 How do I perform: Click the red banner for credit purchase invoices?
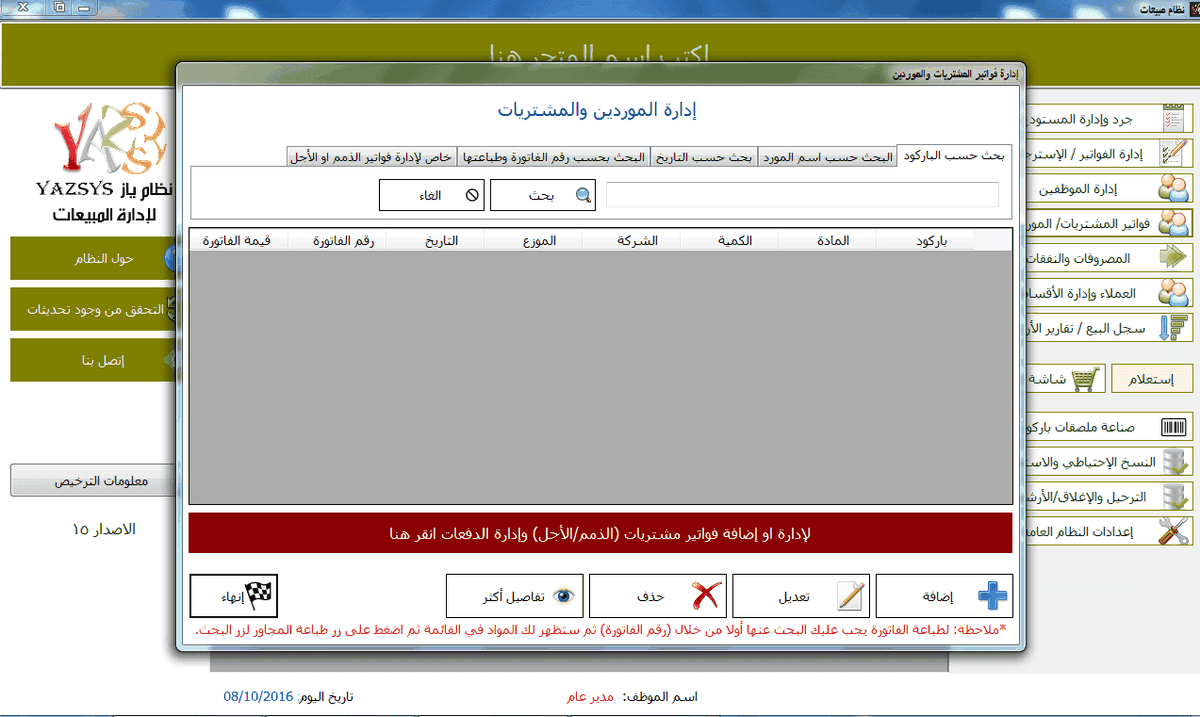600,533
